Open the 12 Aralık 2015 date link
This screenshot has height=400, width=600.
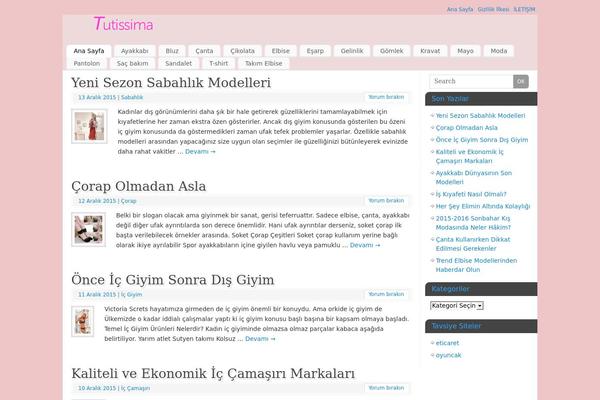pos(97,201)
